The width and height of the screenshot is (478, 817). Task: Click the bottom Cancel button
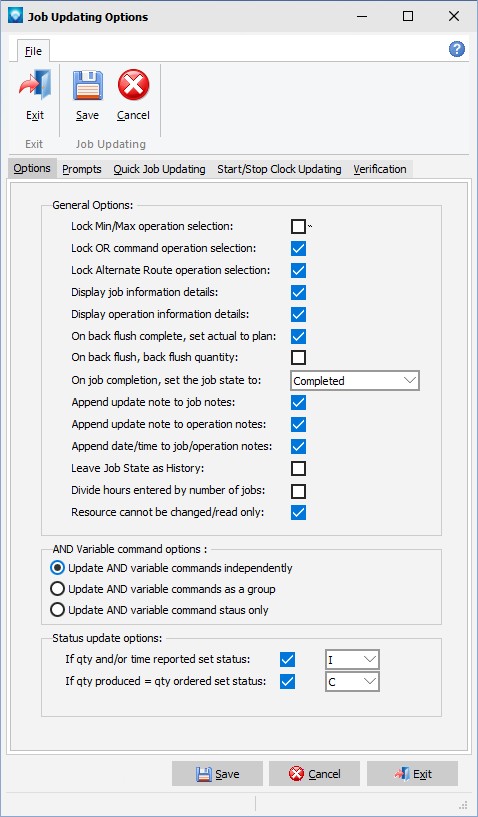click(x=314, y=774)
